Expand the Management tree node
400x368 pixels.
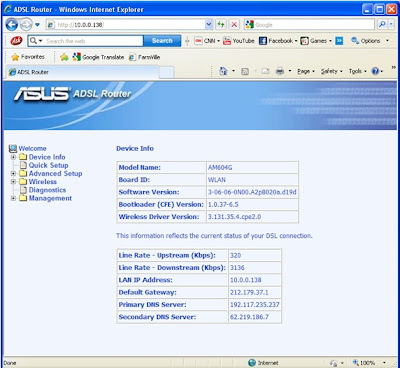coord(13,199)
